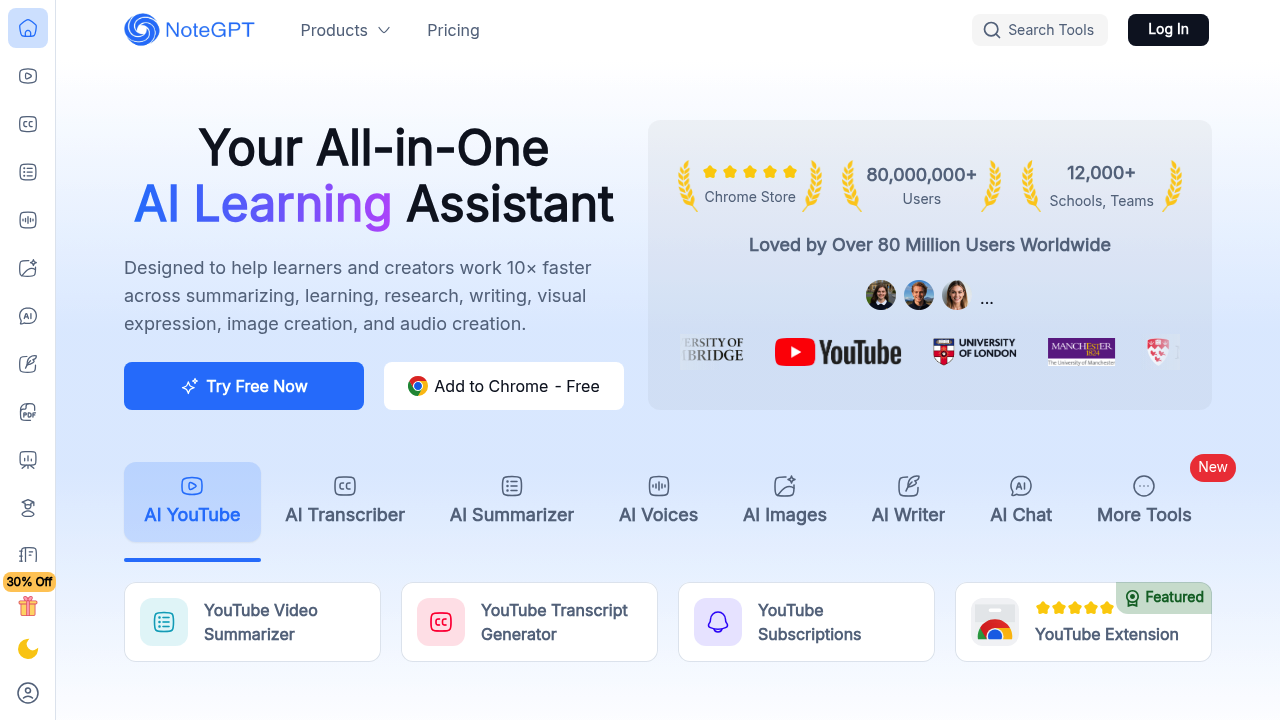Open the More Tools tab
The height and width of the screenshot is (720, 1280).
point(1144,502)
